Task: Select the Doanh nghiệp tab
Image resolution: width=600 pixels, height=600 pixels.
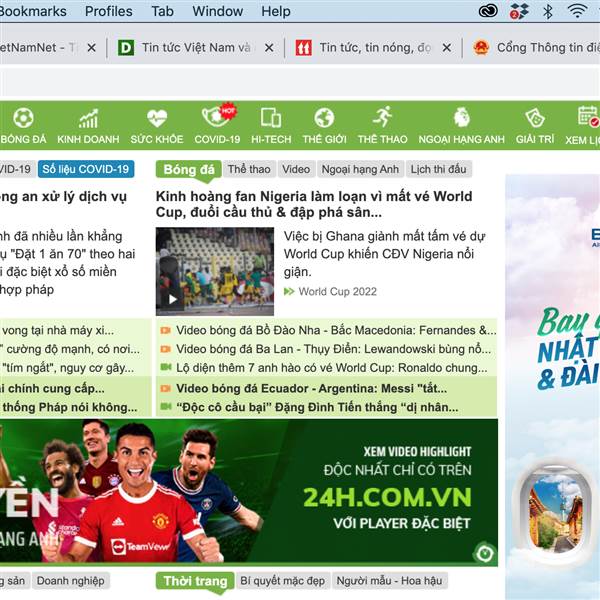Action: pyautogui.click(x=70, y=581)
